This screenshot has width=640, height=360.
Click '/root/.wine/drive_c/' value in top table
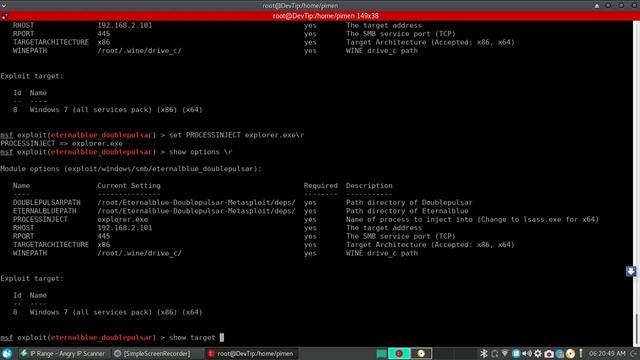[x=139, y=51]
